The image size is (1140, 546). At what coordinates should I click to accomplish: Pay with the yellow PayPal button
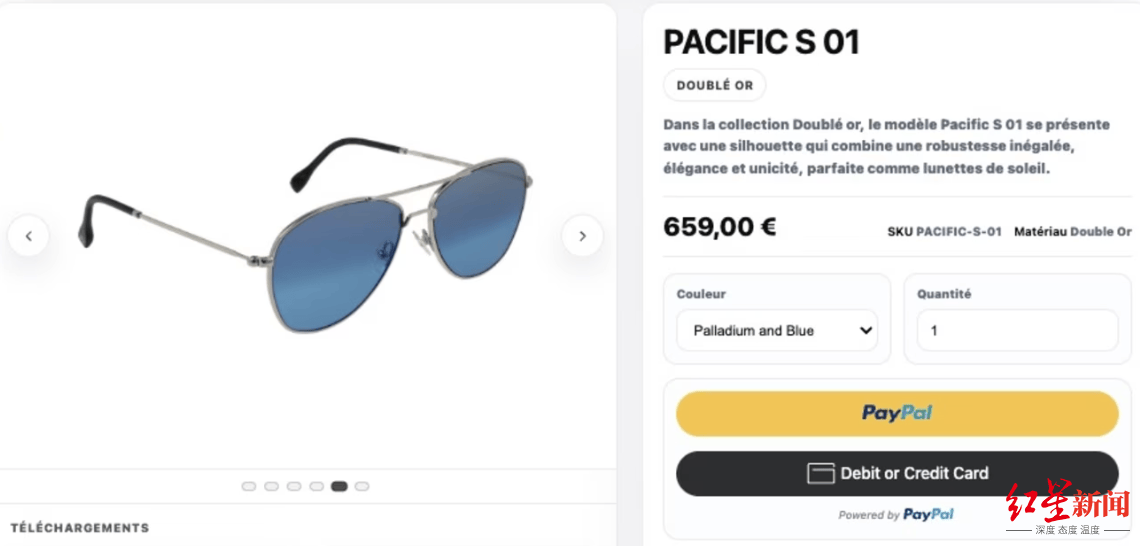(896, 413)
